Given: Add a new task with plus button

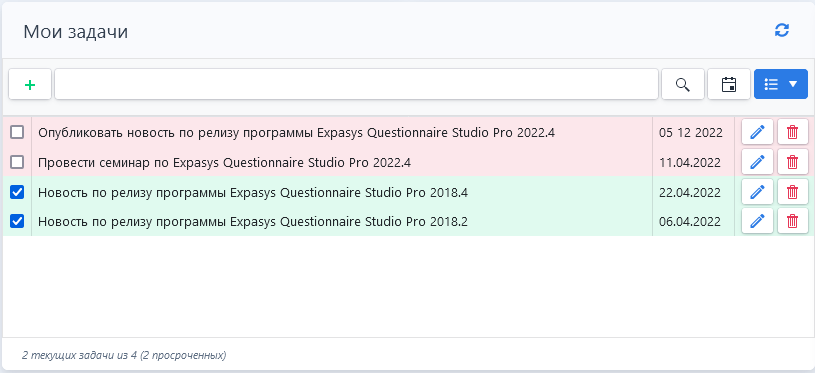Looking at the screenshot, I should 30,84.
